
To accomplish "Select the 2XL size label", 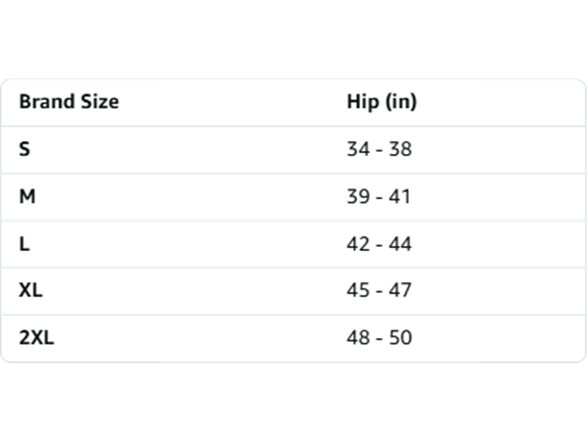I will (37, 338).
